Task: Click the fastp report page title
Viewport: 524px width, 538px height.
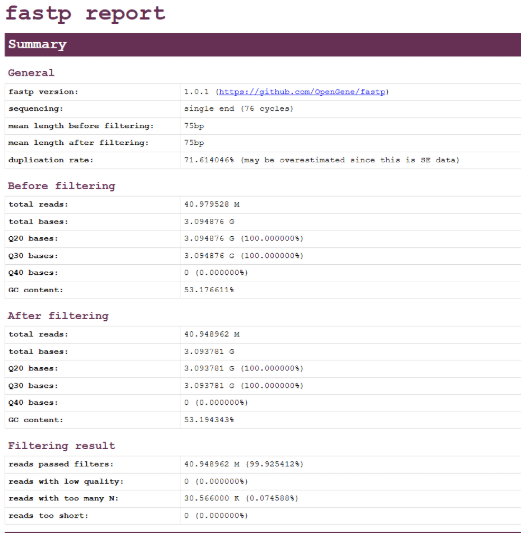Action: tap(85, 14)
